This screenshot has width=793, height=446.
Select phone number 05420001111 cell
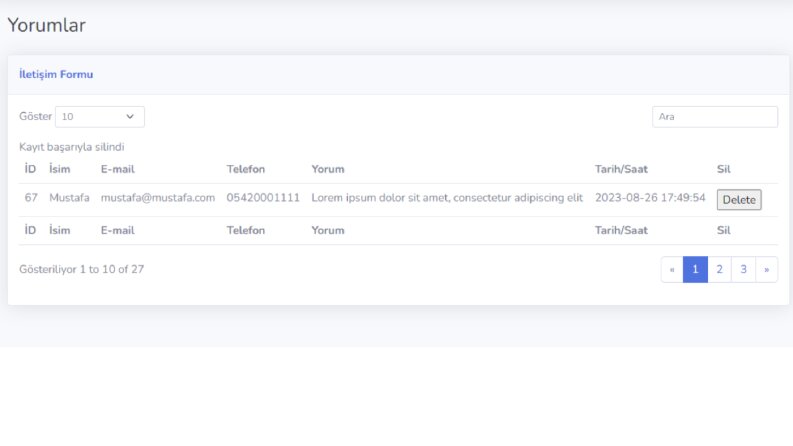coord(263,198)
